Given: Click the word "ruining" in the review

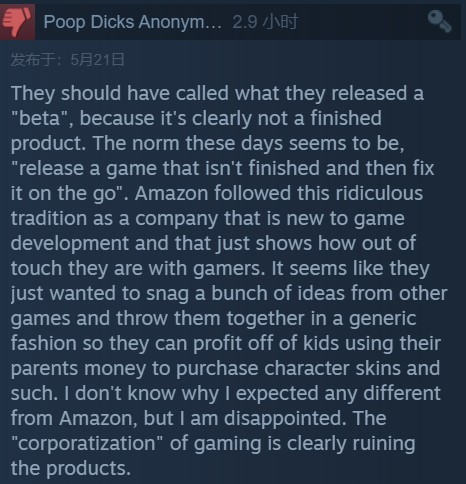Looking at the screenshot, I should tap(384, 444).
